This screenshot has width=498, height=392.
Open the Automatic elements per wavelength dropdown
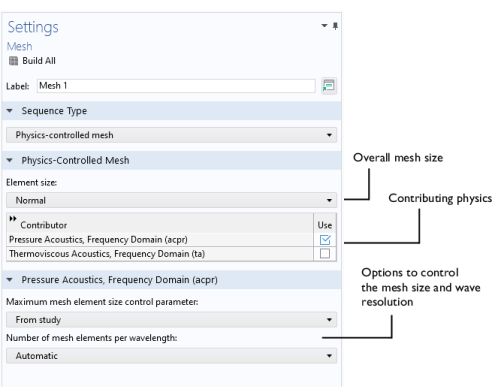(171, 356)
